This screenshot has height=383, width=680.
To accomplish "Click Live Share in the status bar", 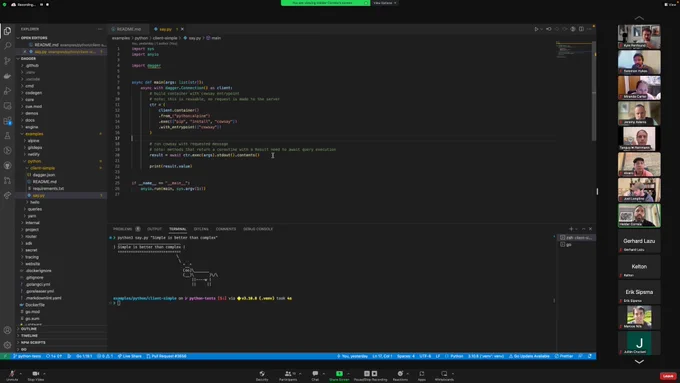I will coord(130,356).
